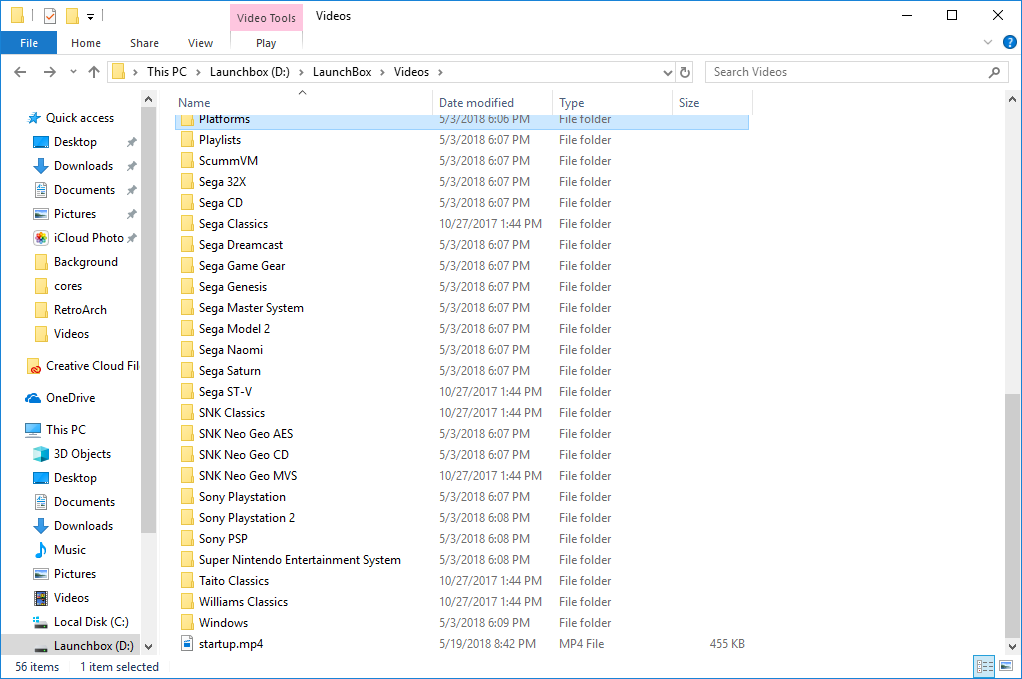The image size is (1022, 679).
Task: Switch to the Home ribbon tab
Action: pos(86,43)
